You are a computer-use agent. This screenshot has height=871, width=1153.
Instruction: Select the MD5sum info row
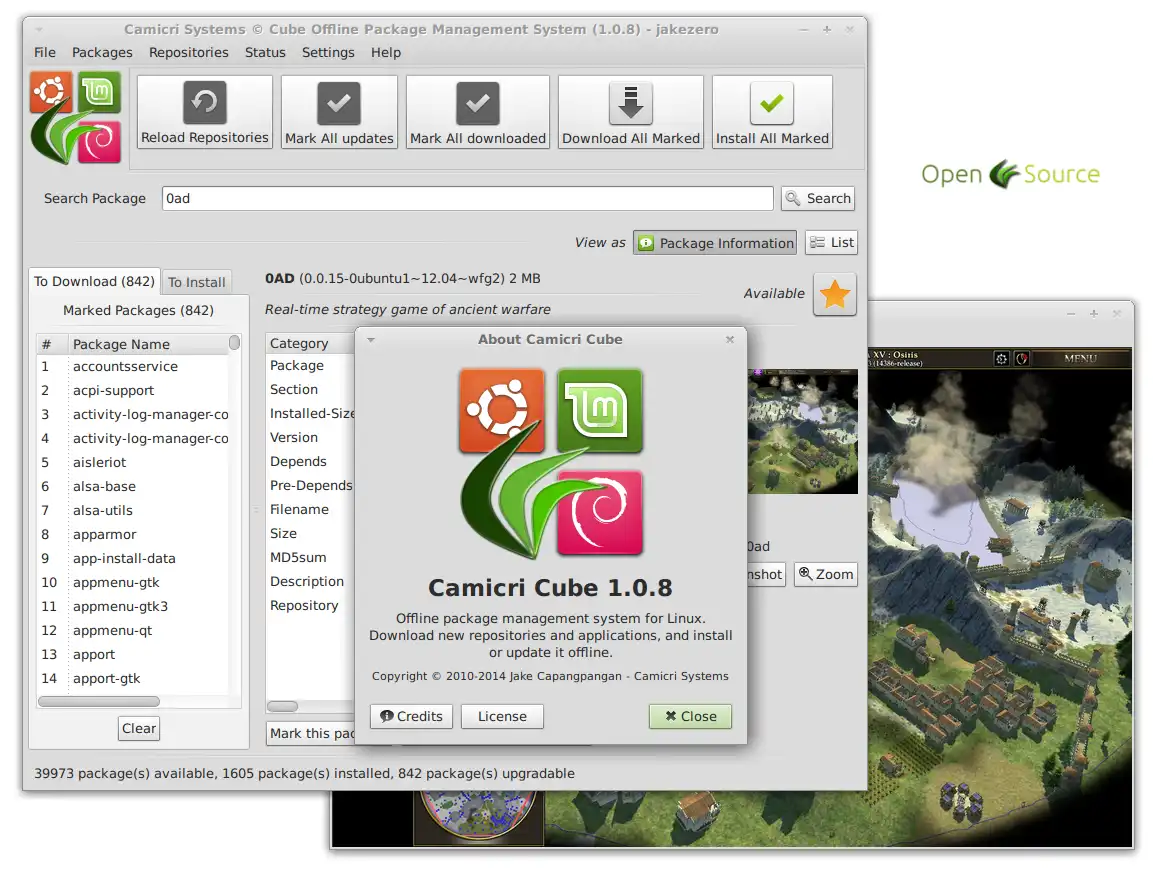pos(310,558)
